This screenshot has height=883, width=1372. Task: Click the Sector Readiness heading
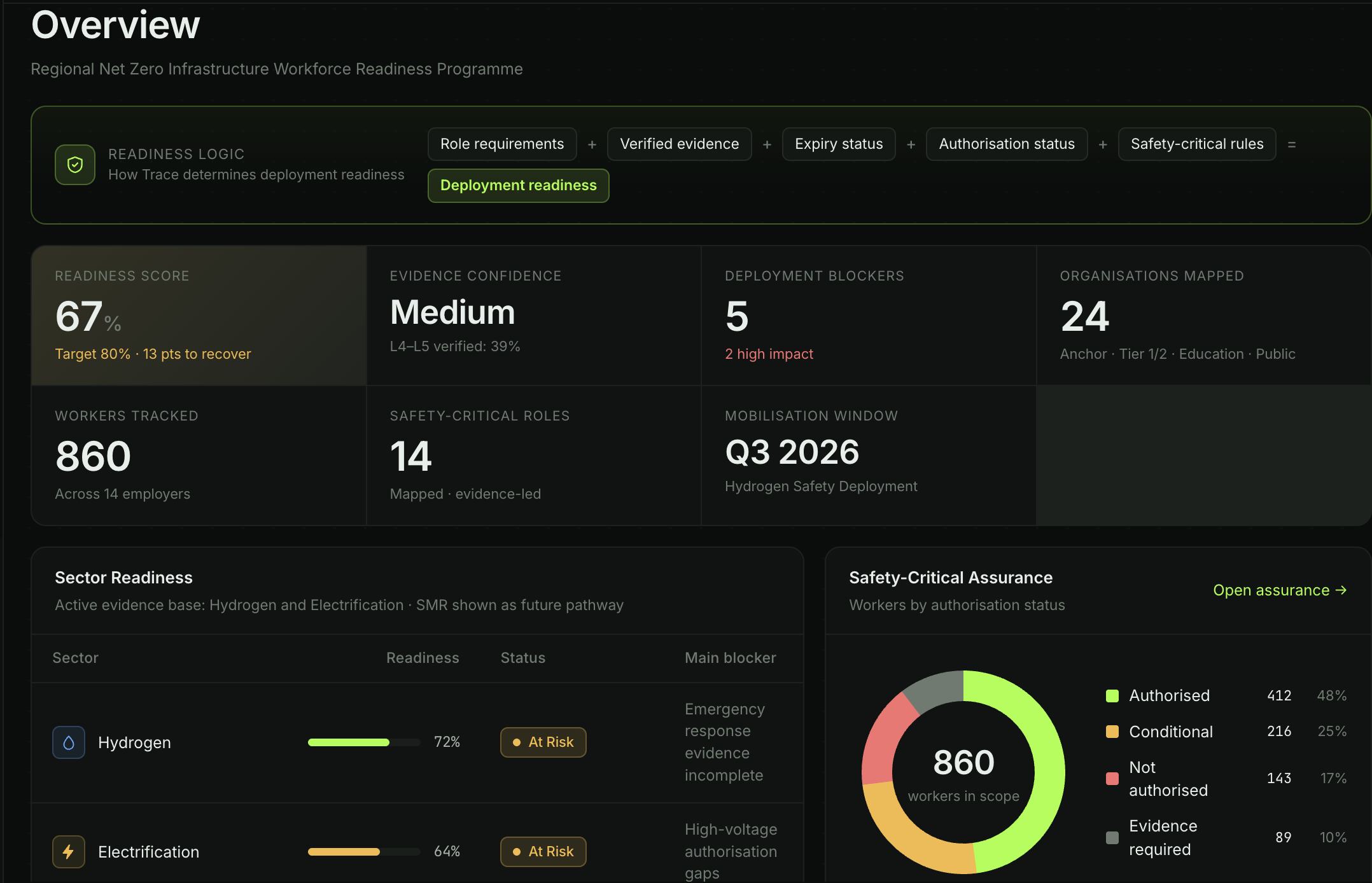click(x=123, y=578)
